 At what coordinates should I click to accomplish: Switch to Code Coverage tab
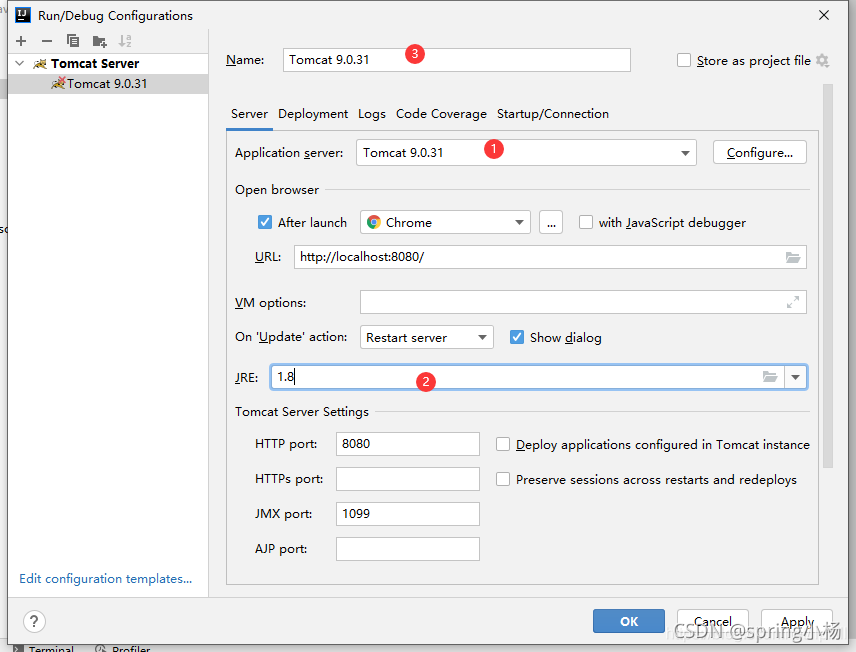pyautogui.click(x=441, y=114)
